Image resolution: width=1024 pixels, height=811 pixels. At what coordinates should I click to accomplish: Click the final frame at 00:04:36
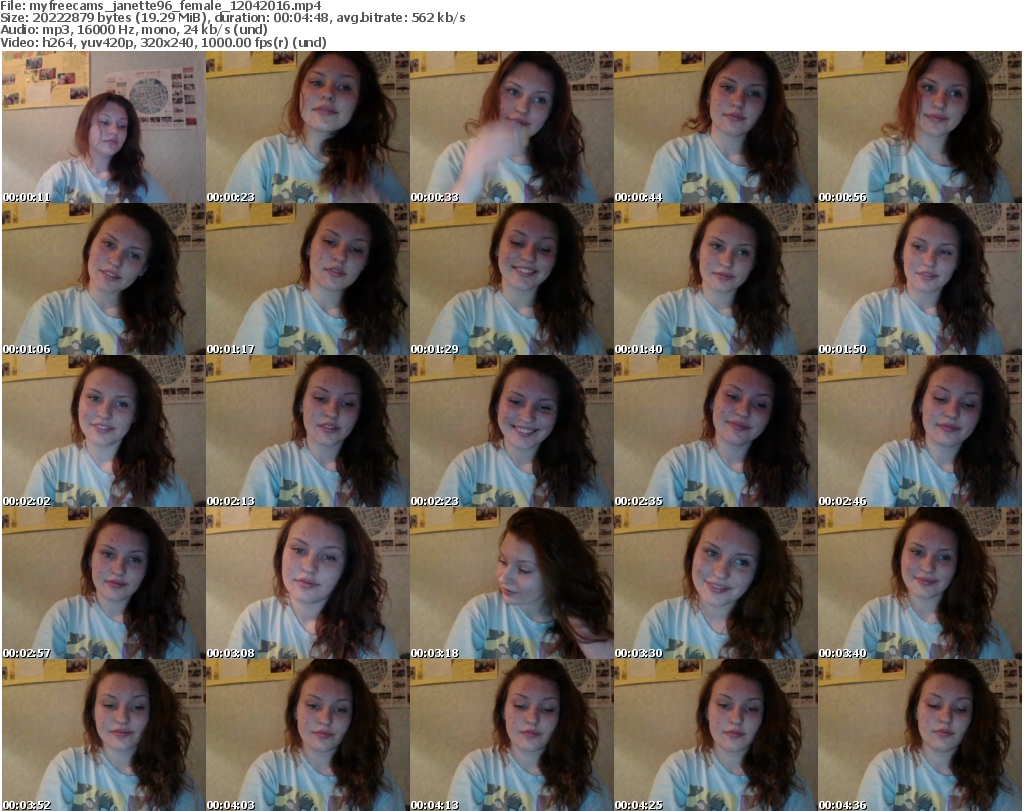point(919,735)
